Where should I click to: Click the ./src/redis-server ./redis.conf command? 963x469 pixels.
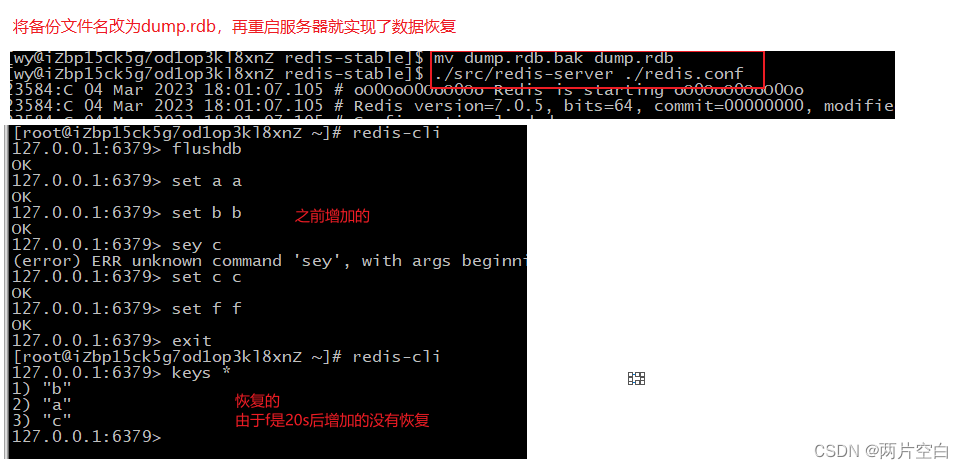[x=588, y=74]
